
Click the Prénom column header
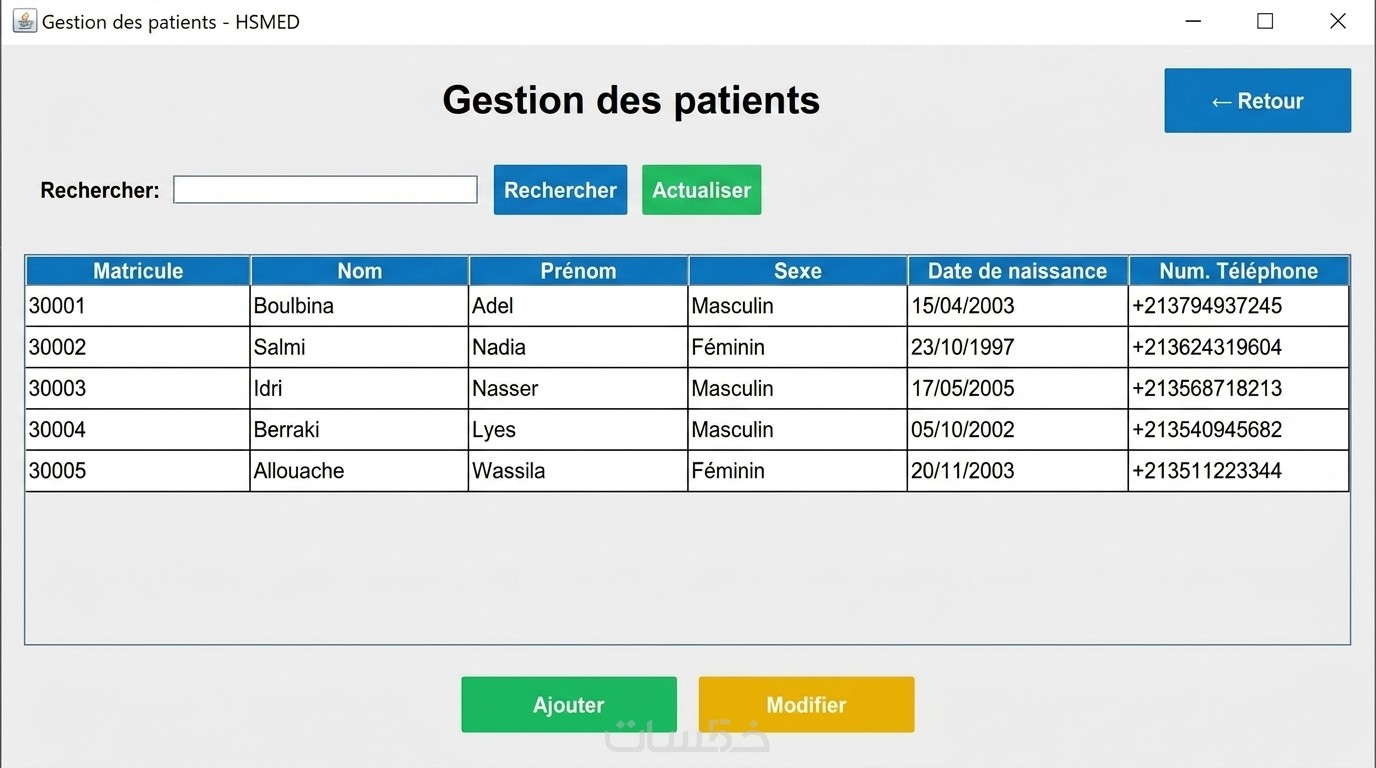coord(578,271)
